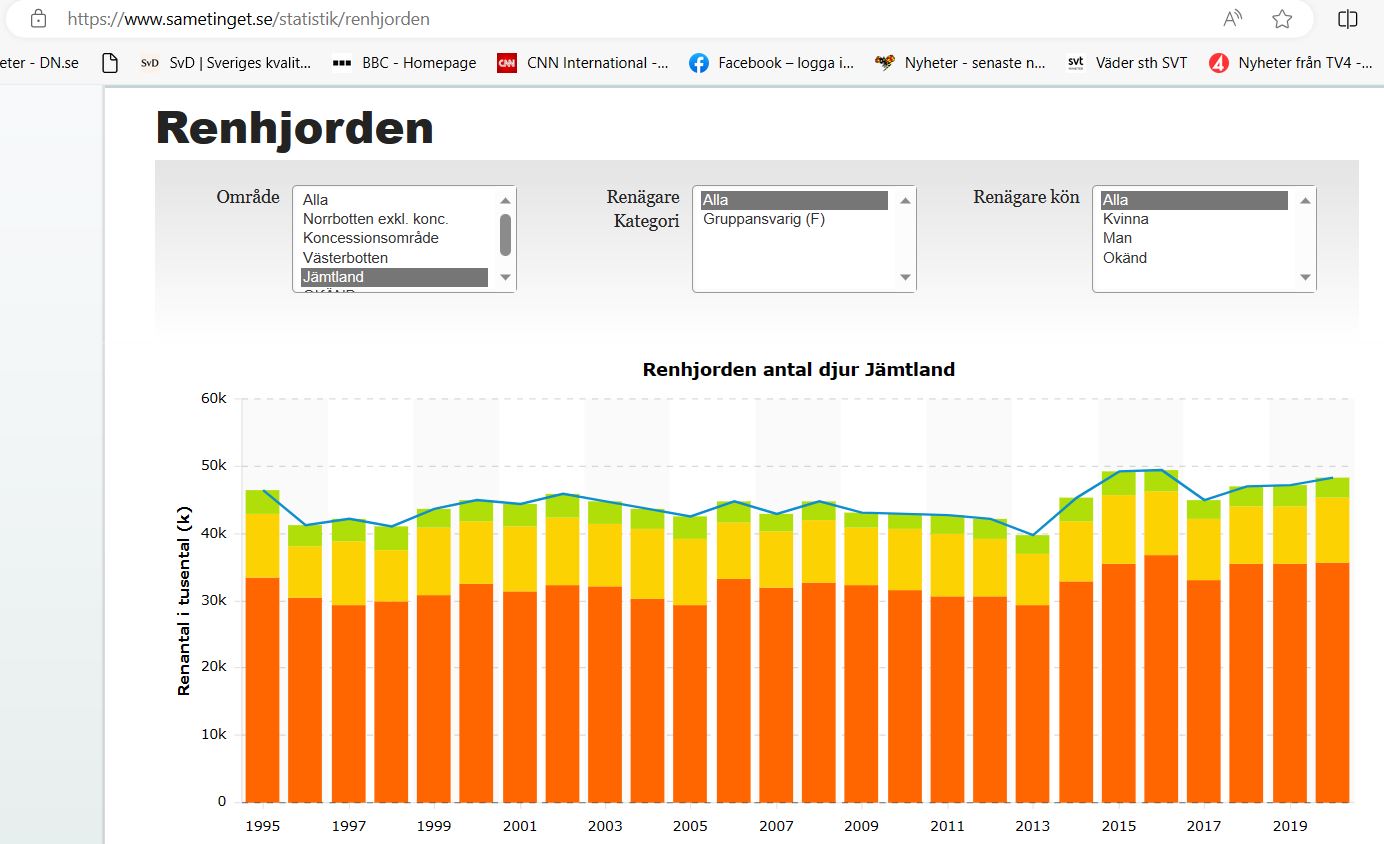
Task: Open Väder sth SVT bookmark
Action: (x=1126, y=63)
